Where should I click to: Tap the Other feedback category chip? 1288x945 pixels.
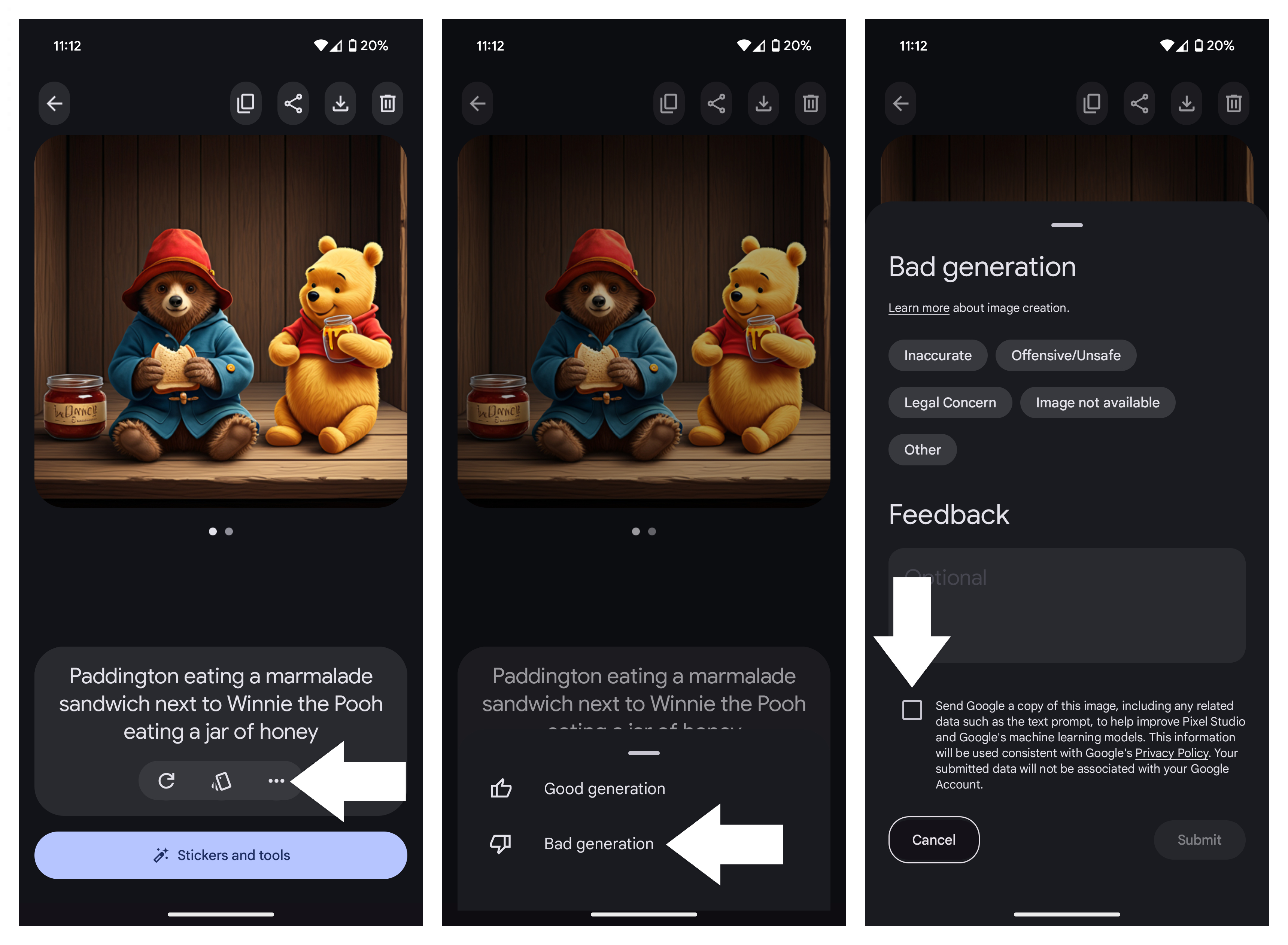pyautogui.click(x=921, y=449)
